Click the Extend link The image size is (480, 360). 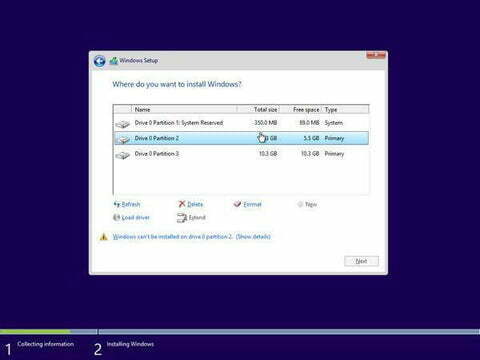coord(197,218)
